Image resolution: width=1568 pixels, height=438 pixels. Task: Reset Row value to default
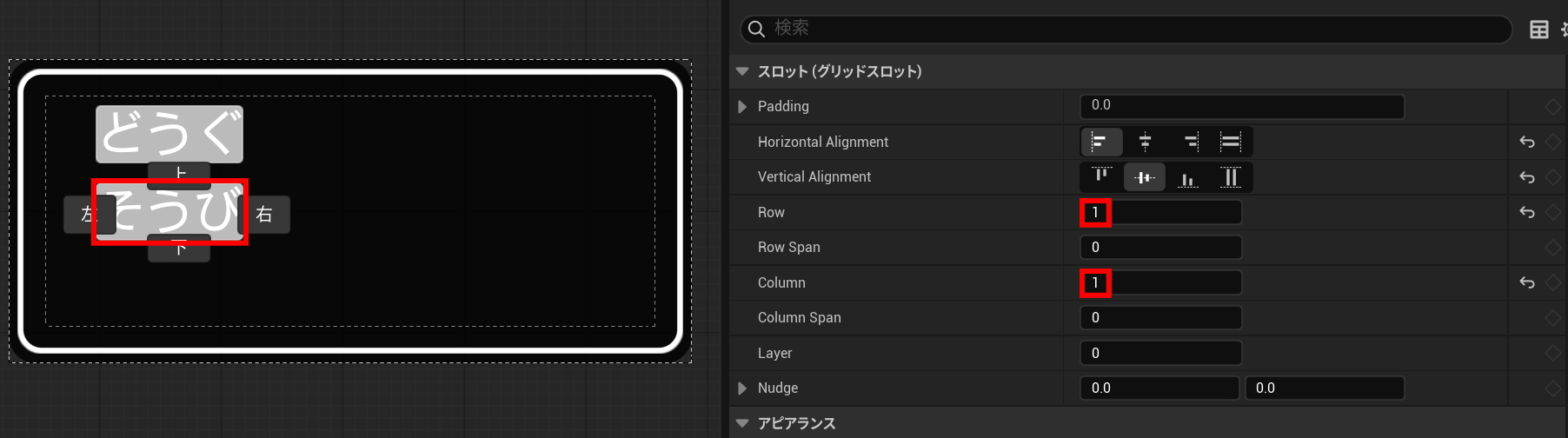click(x=1526, y=212)
